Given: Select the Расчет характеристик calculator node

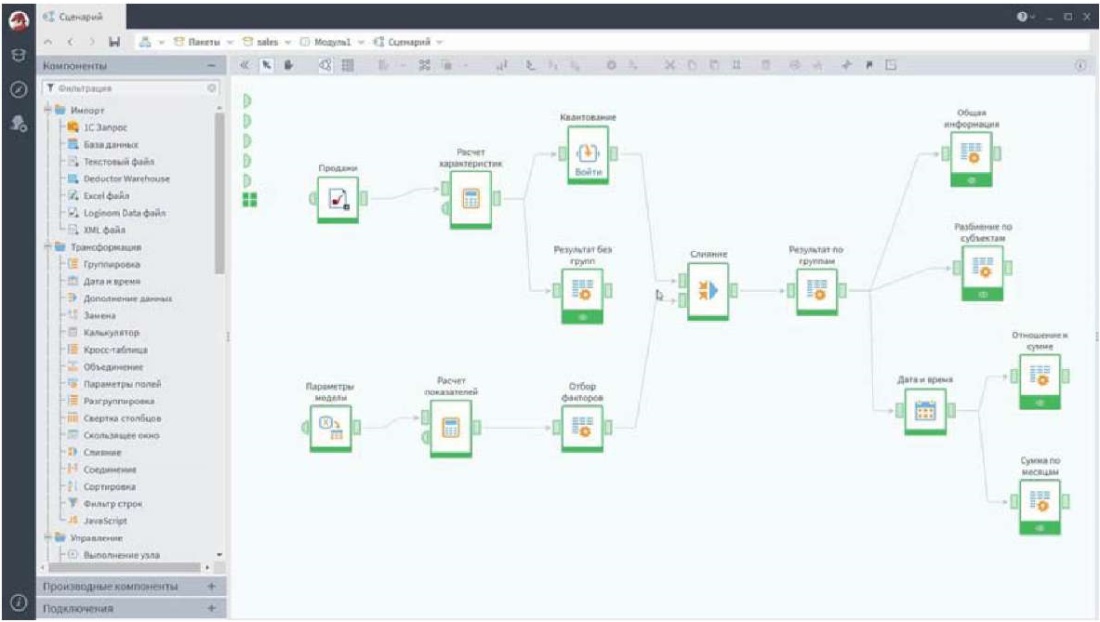Looking at the screenshot, I should tap(471, 199).
